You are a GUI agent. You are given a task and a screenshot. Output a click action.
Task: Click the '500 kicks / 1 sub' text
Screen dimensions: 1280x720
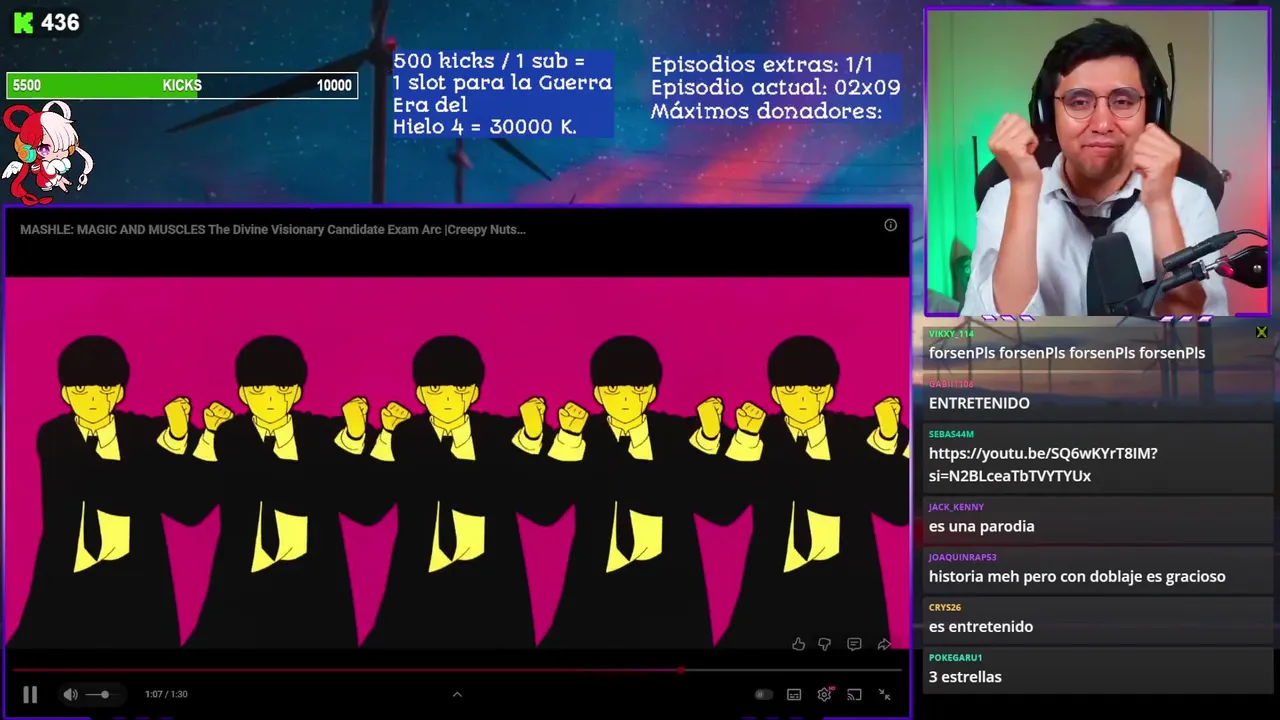tap(489, 62)
